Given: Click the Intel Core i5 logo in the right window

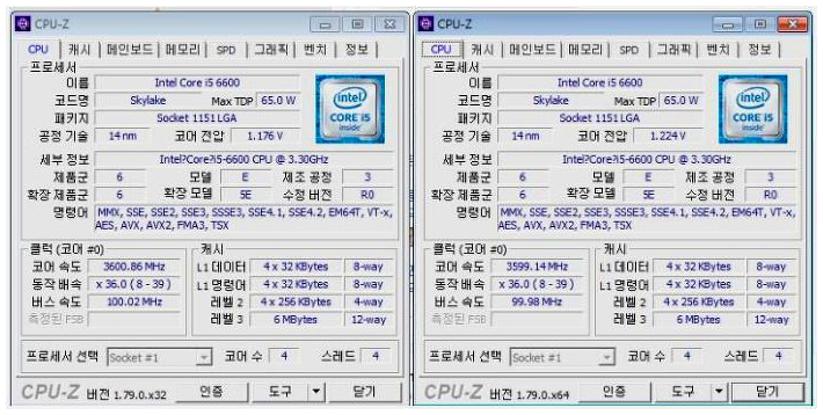Looking at the screenshot, I should click(753, 109).
